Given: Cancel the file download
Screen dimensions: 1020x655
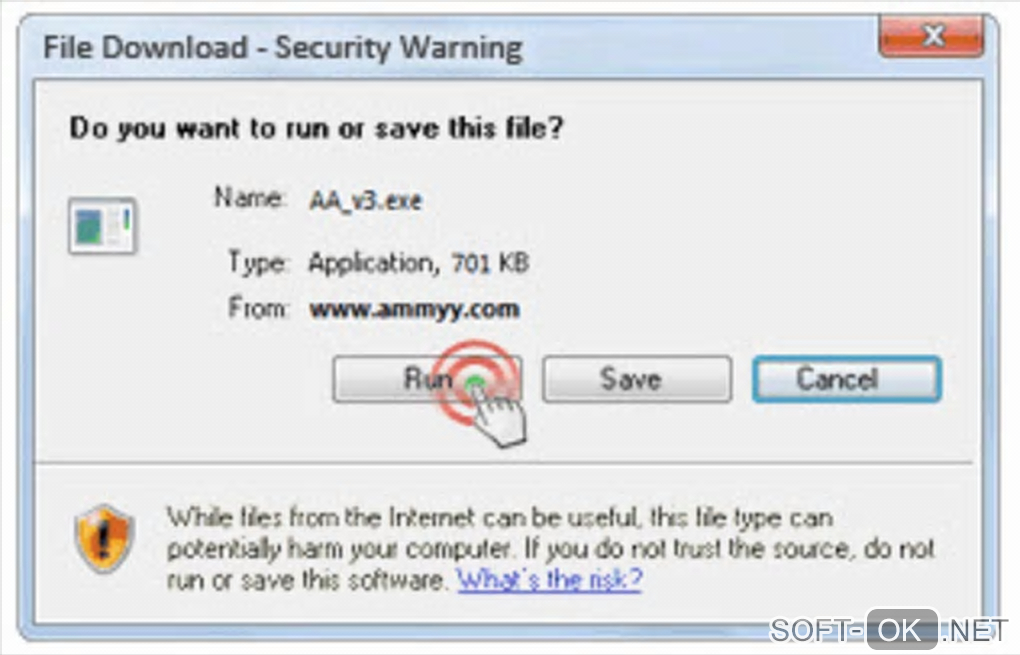Looking at the screenshot, I should [846, 379].
